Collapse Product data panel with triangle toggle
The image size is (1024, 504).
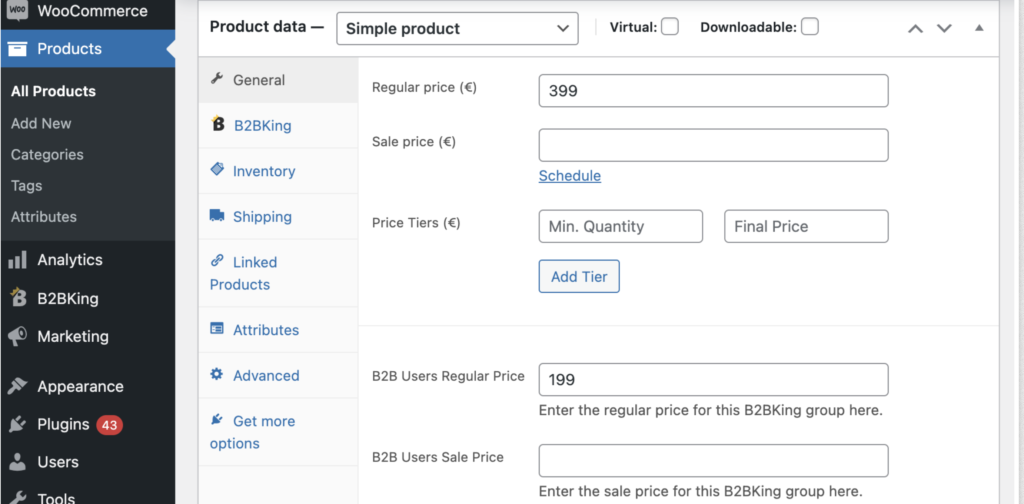(979, 28)
